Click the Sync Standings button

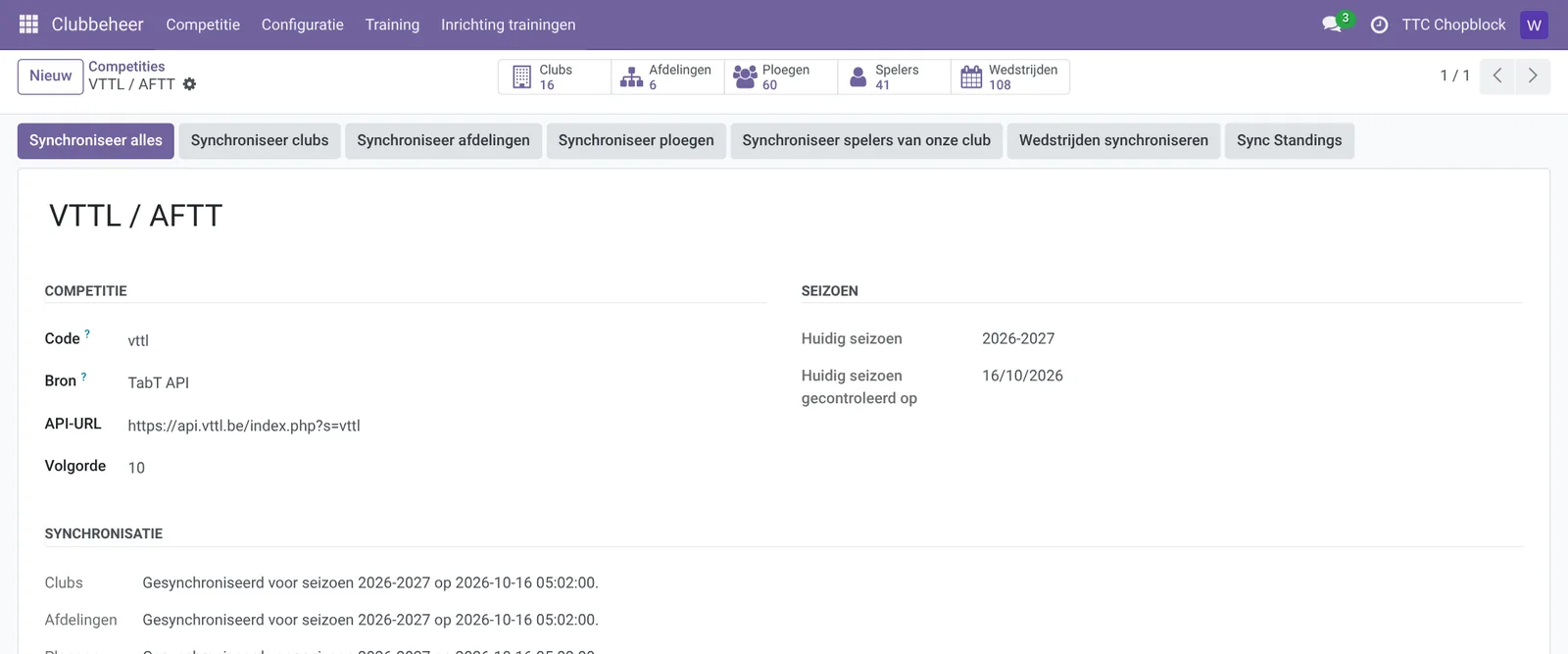1289,140
